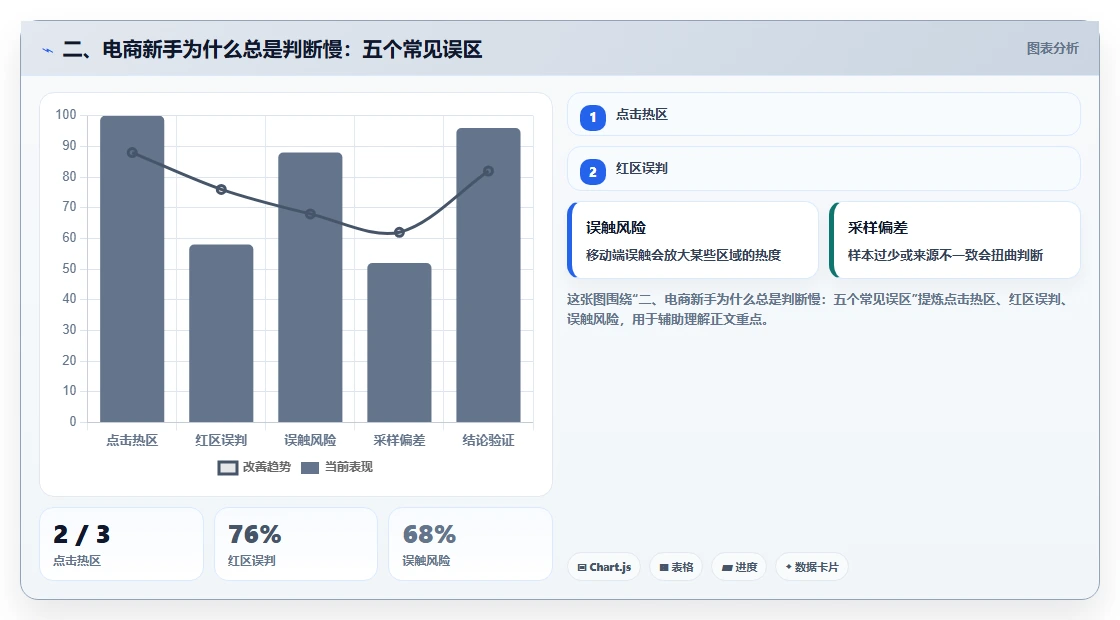The height and width of the screenshot is (620, 1120).
Task: Click the trend line point above 红区误判
Action: coord(221,189)
